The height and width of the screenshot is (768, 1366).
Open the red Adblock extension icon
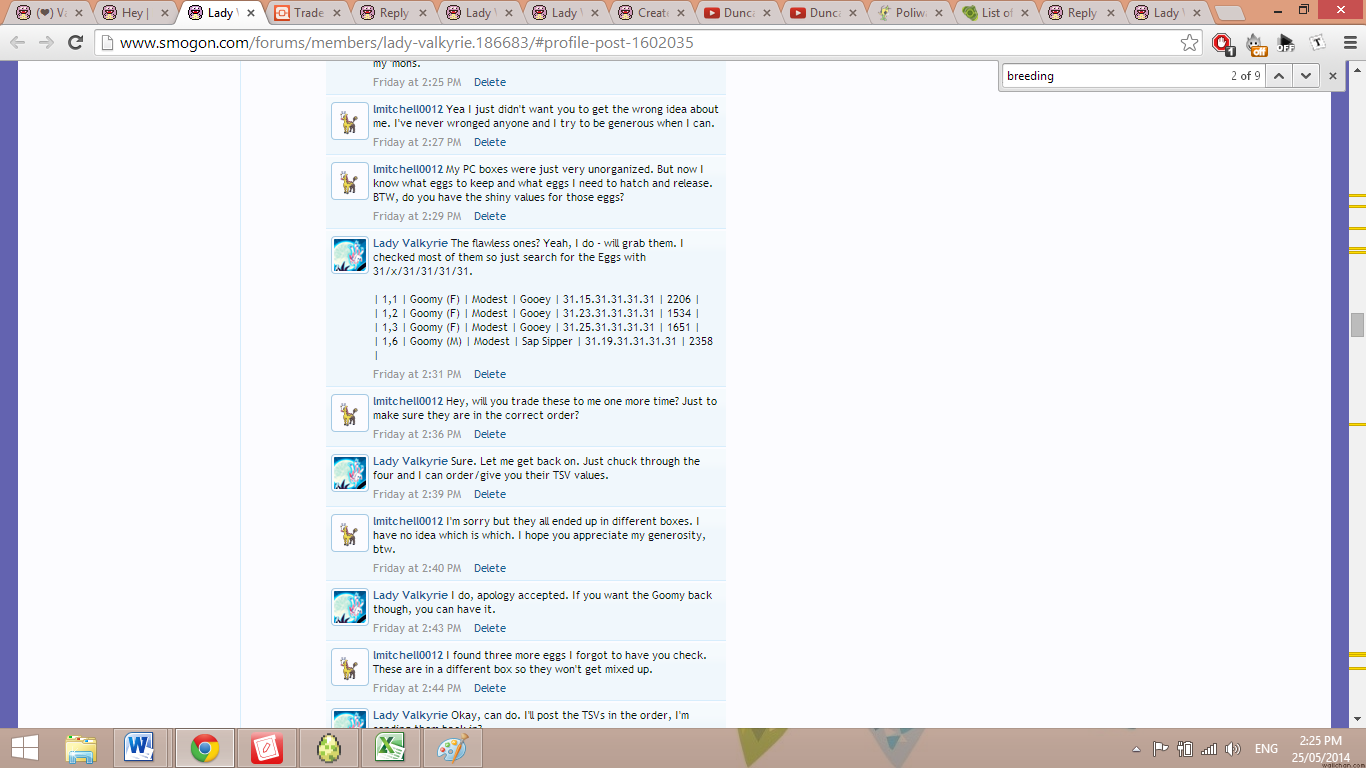pos(1221,43)
